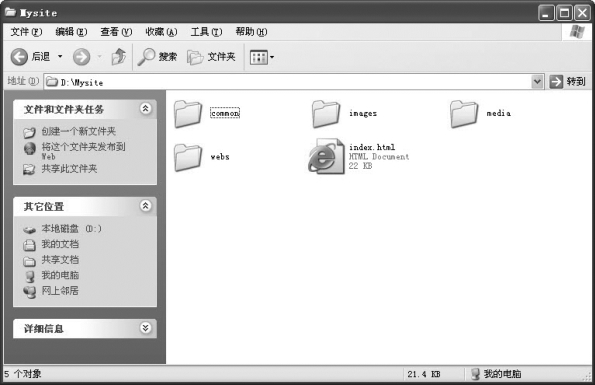Screen dimensions: 595x385
Task: Expand the 详细信息 panel
Action: coord(145,328)
